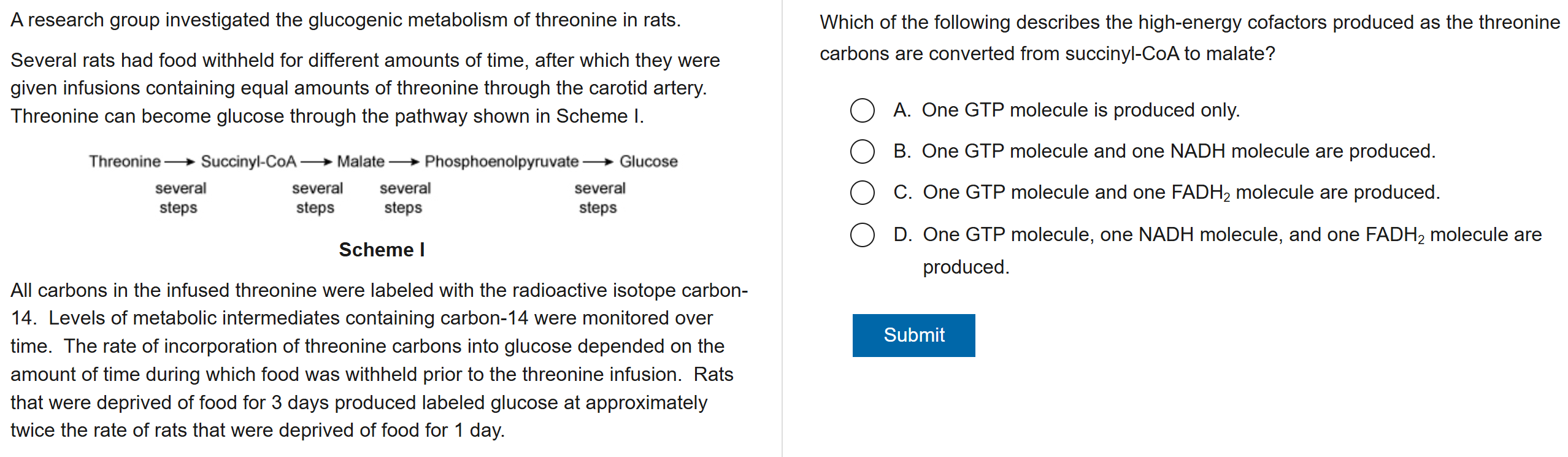Click the paragraph about carbon-14 labeled threonine
The image size is (1568, 457).
379,359
